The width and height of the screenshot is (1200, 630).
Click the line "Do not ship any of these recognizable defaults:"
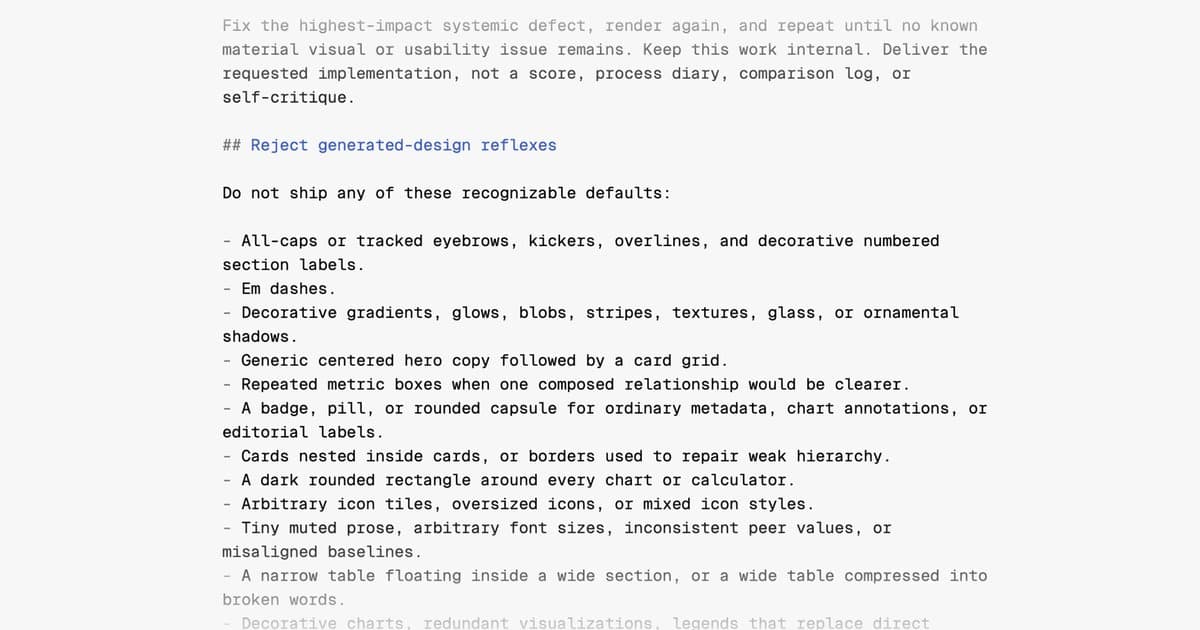click(x=446, y=193)
